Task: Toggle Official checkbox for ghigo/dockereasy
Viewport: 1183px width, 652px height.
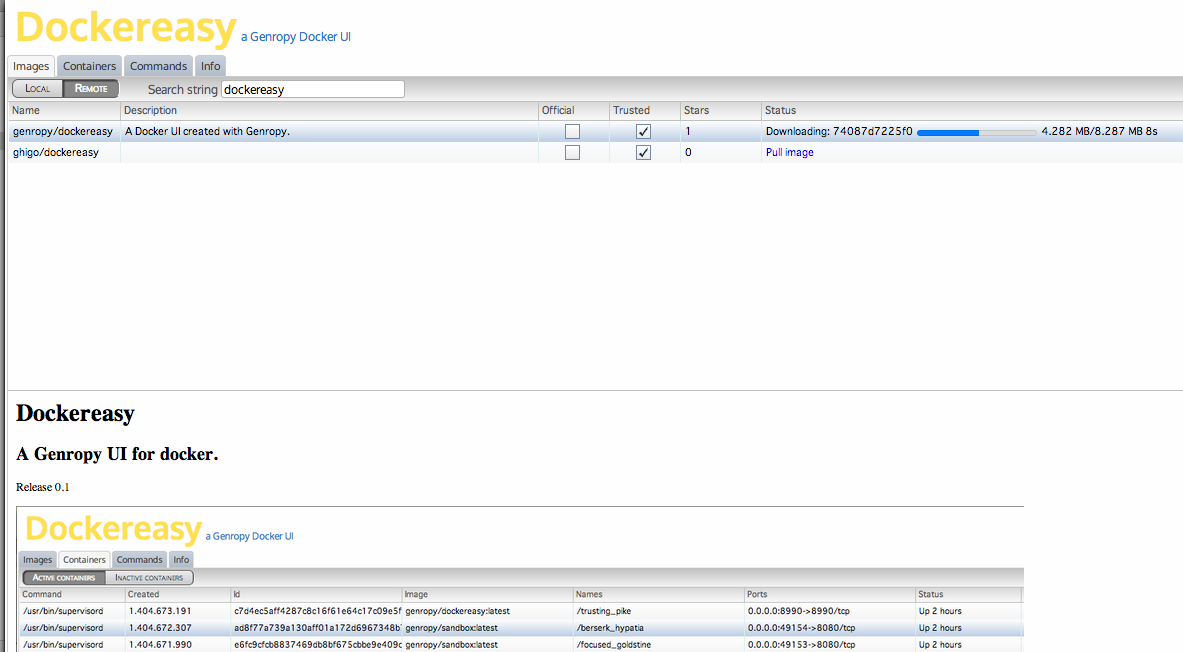Action: coord(573,152)
